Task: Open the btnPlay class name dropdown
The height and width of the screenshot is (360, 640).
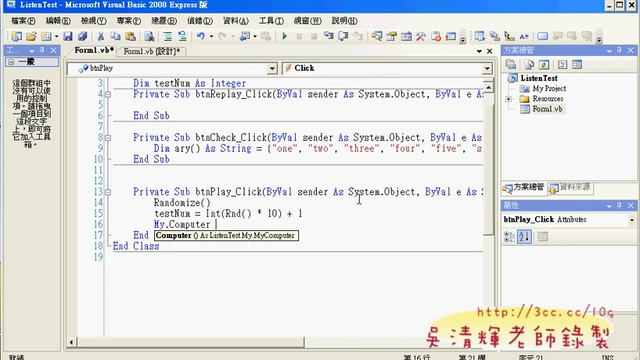Action: (x=272, y=69)
